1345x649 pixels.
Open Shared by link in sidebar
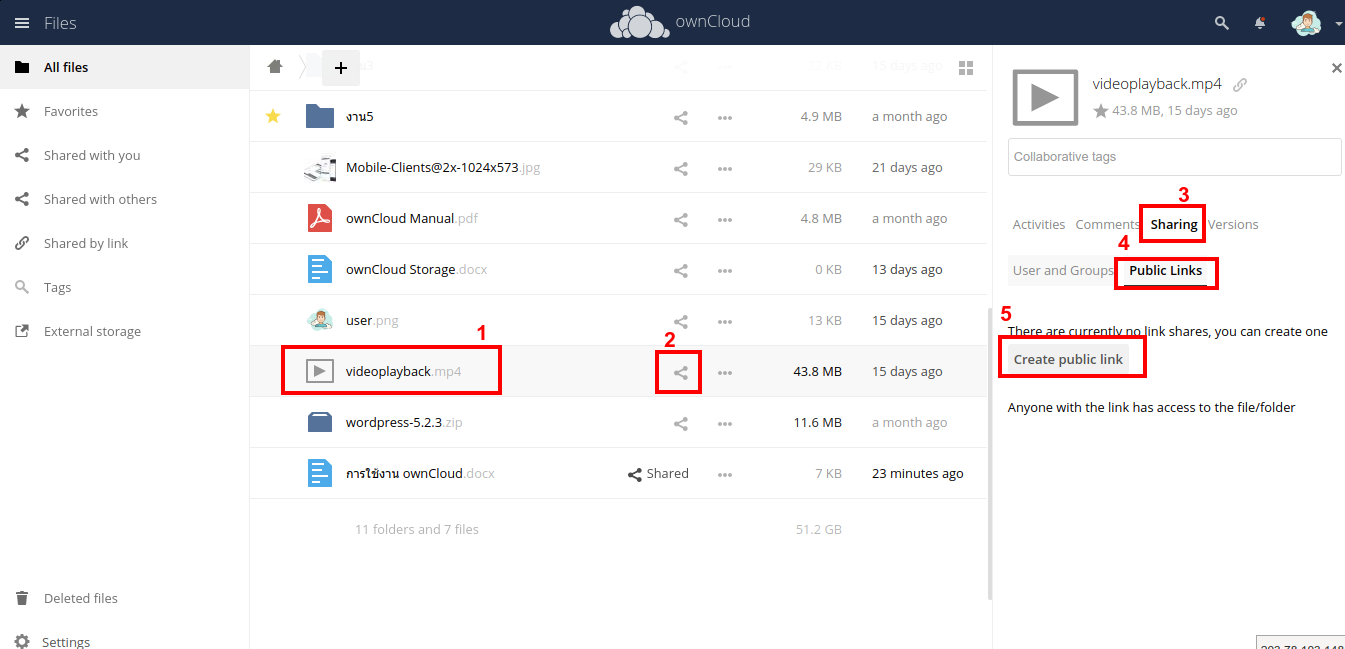(x=86, y=244)
